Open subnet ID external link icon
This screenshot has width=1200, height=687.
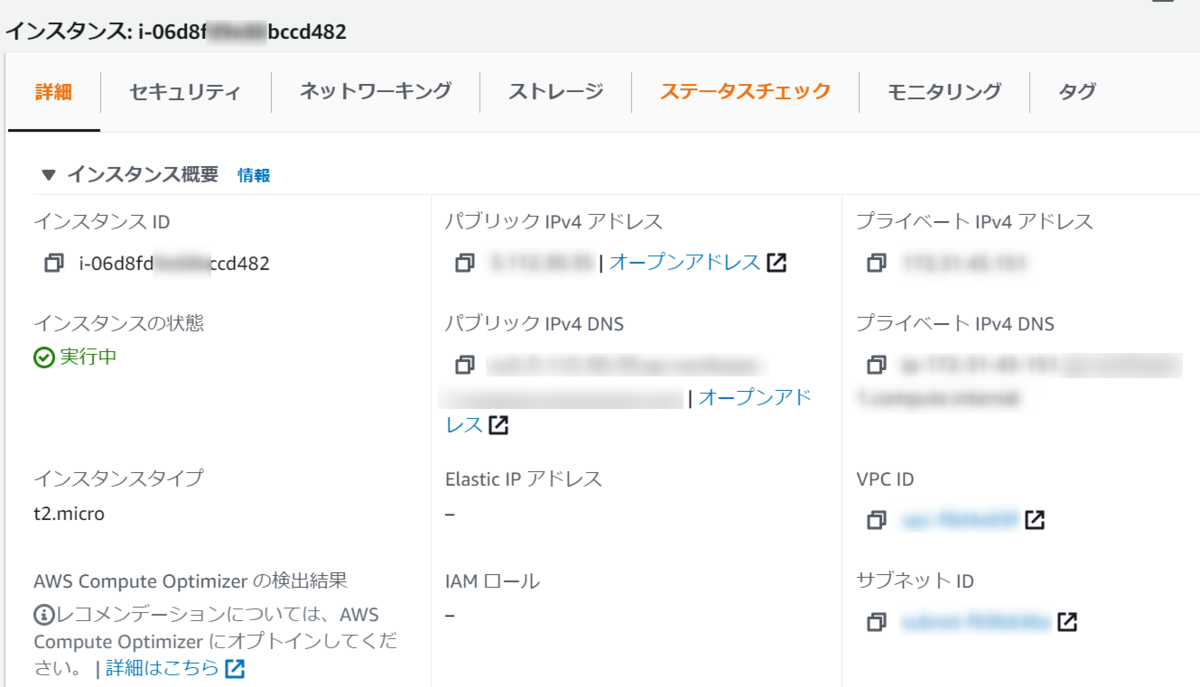(x=1067, y=622)
